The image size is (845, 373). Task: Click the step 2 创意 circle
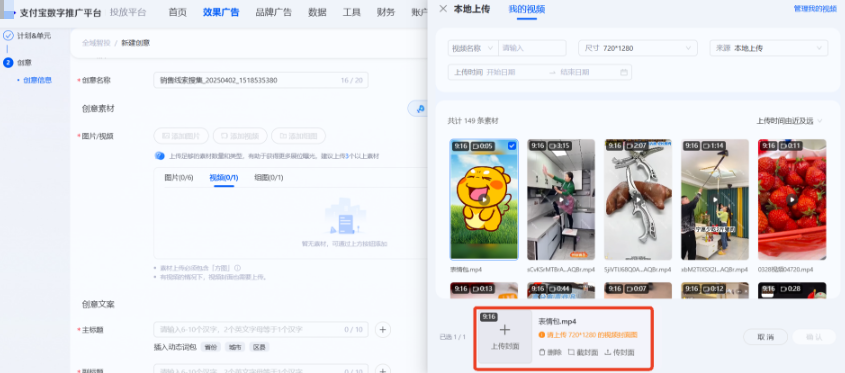point(8,63)
